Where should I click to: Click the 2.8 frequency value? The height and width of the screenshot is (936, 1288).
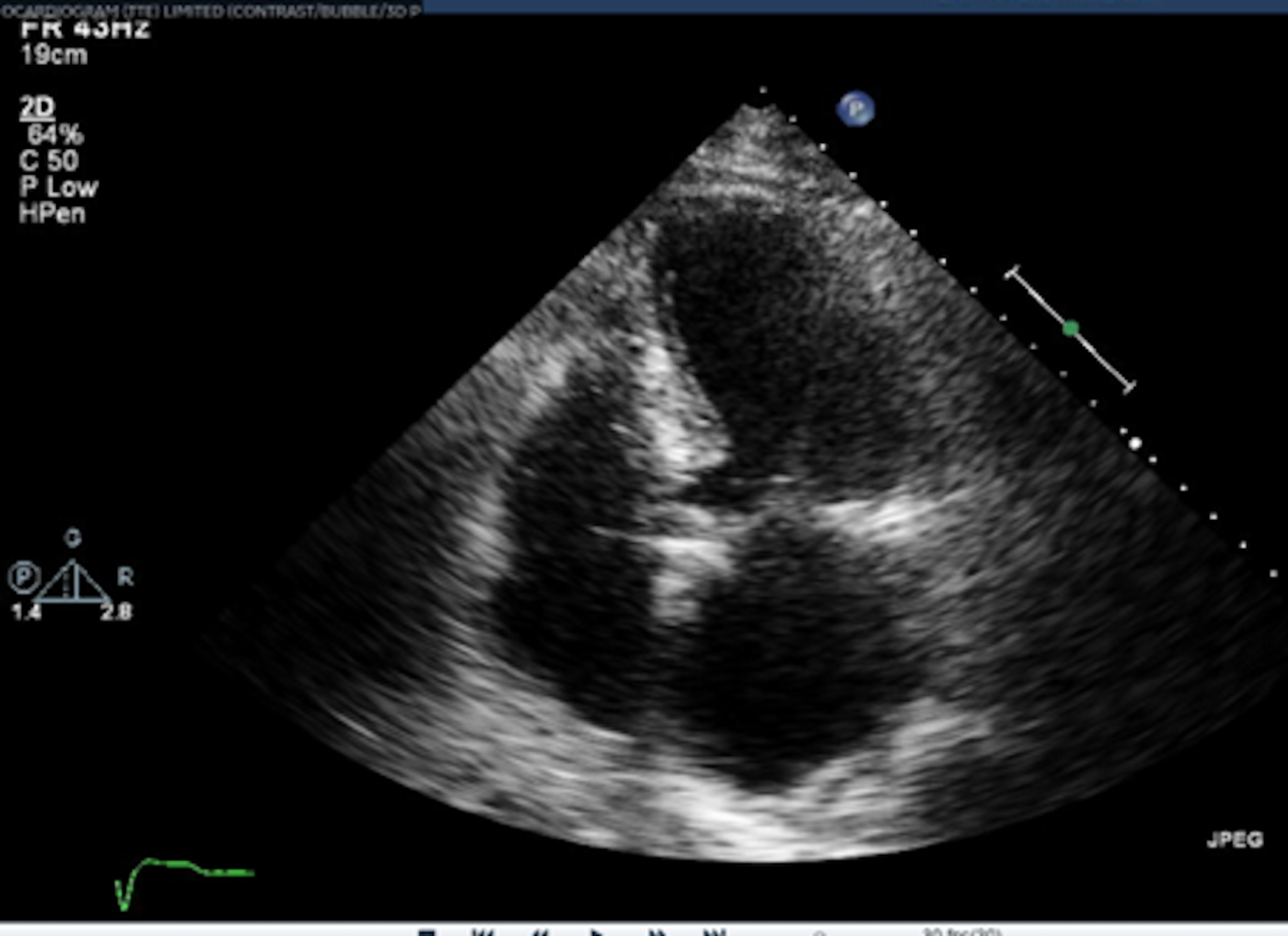116,612
